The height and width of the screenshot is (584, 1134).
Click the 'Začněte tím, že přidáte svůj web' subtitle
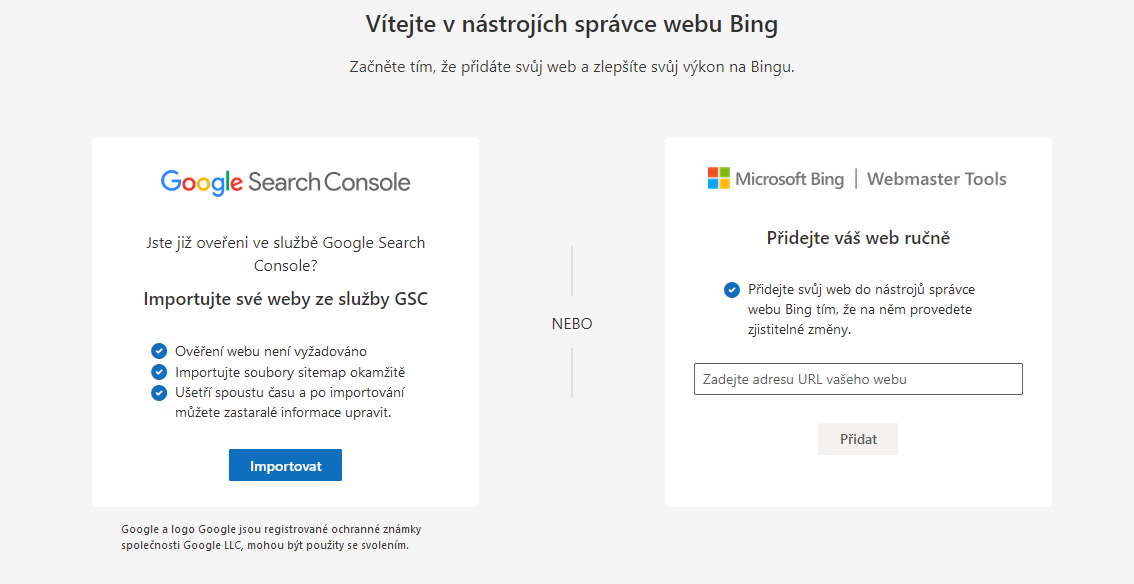[571, 67]
